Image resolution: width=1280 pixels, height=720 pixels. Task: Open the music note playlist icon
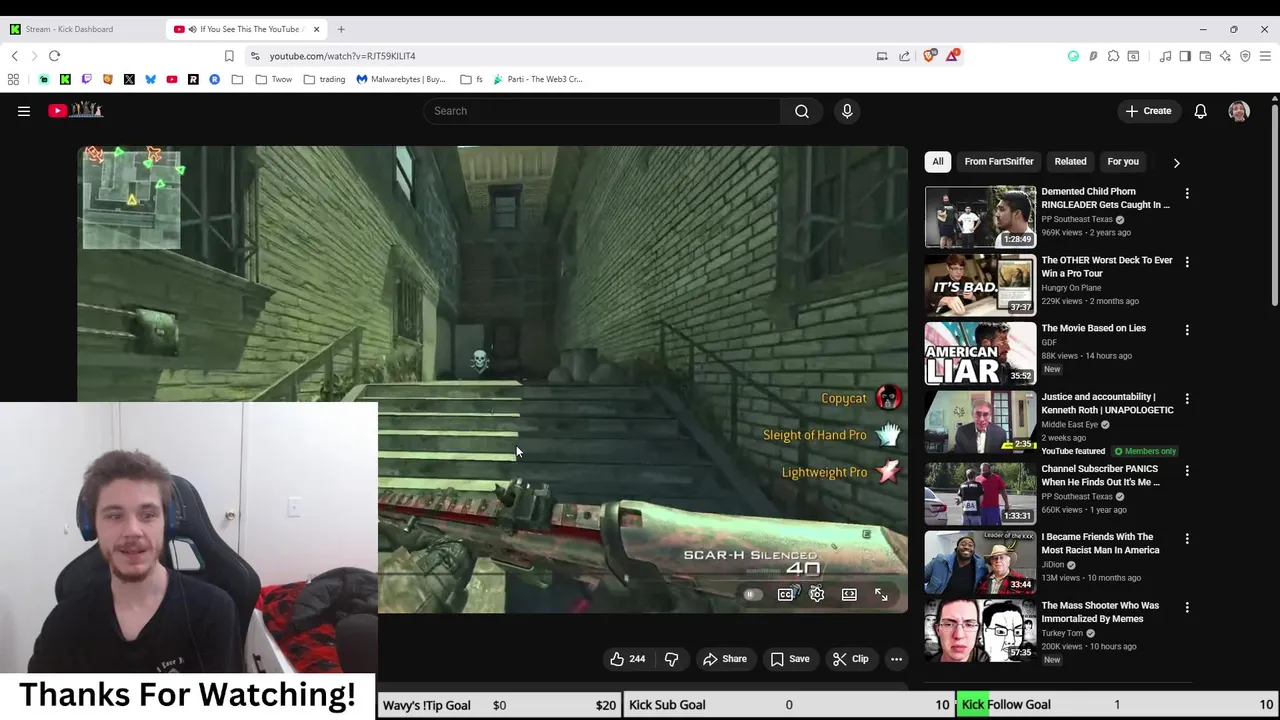click(x=1165, y=56)
